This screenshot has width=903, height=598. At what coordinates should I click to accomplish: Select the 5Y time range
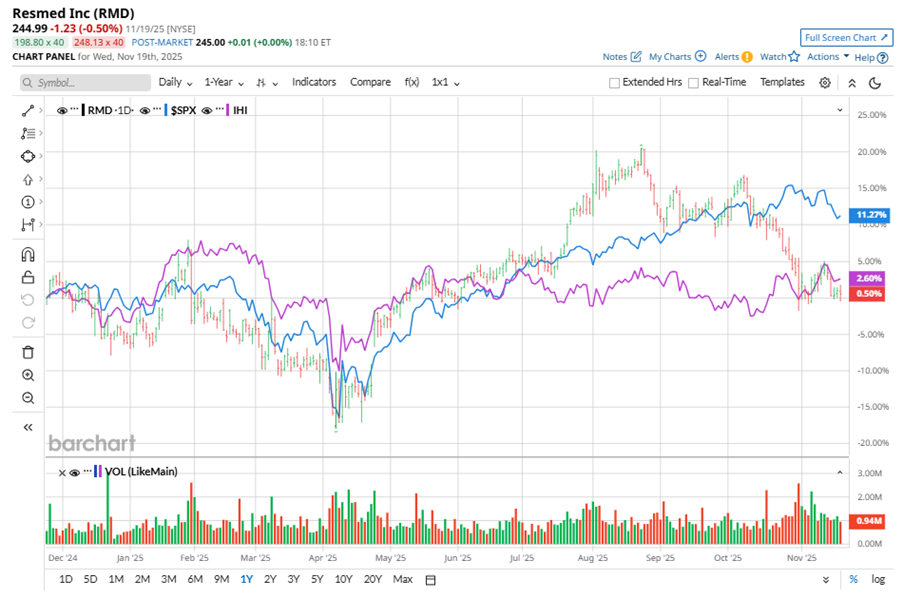(317, 579)
